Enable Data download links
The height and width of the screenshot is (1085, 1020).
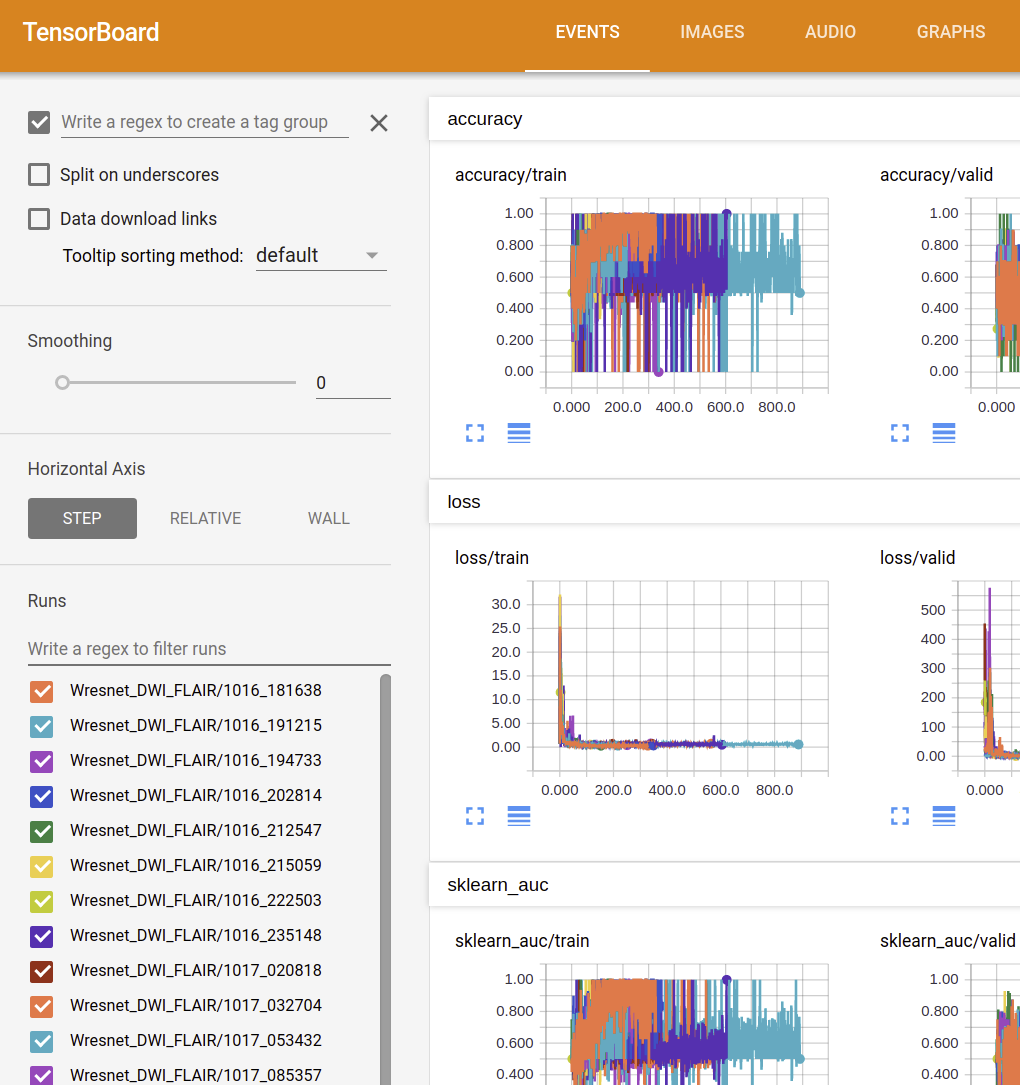38,218
